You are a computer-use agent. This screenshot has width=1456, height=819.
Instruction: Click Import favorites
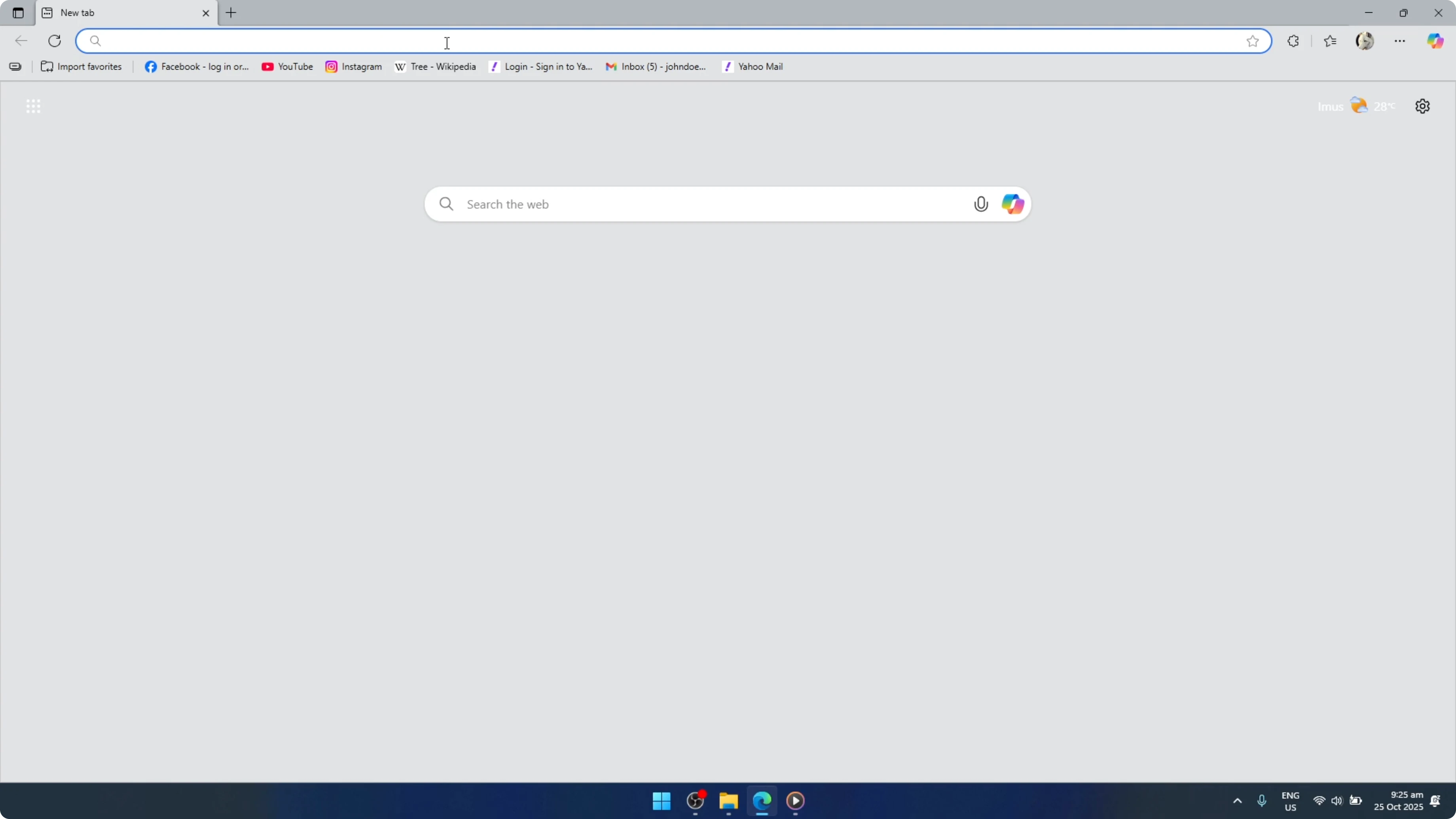pos(82,67)
